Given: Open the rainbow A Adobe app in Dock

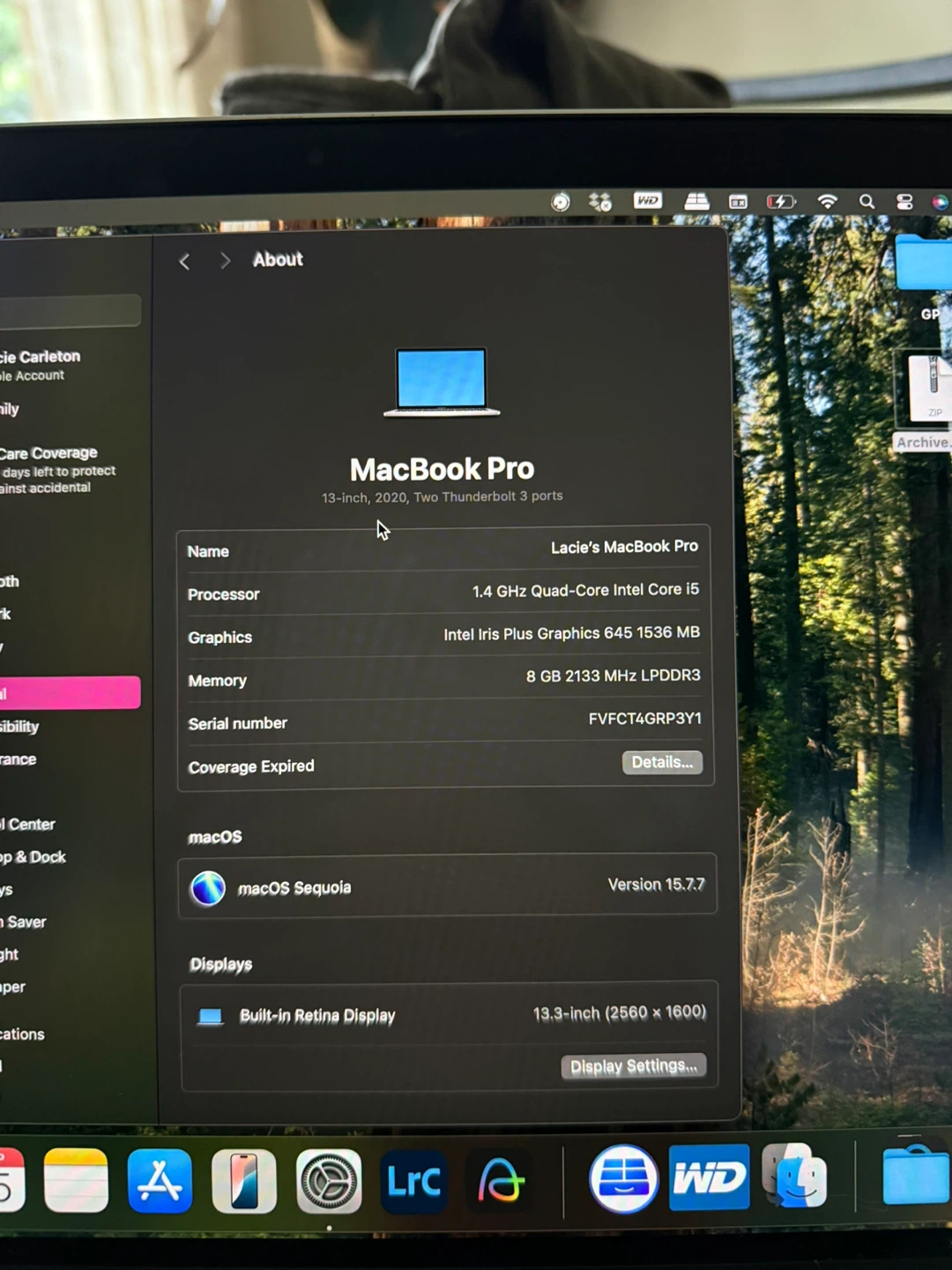Looking at the screenshot, I should tap(500, 1181).
